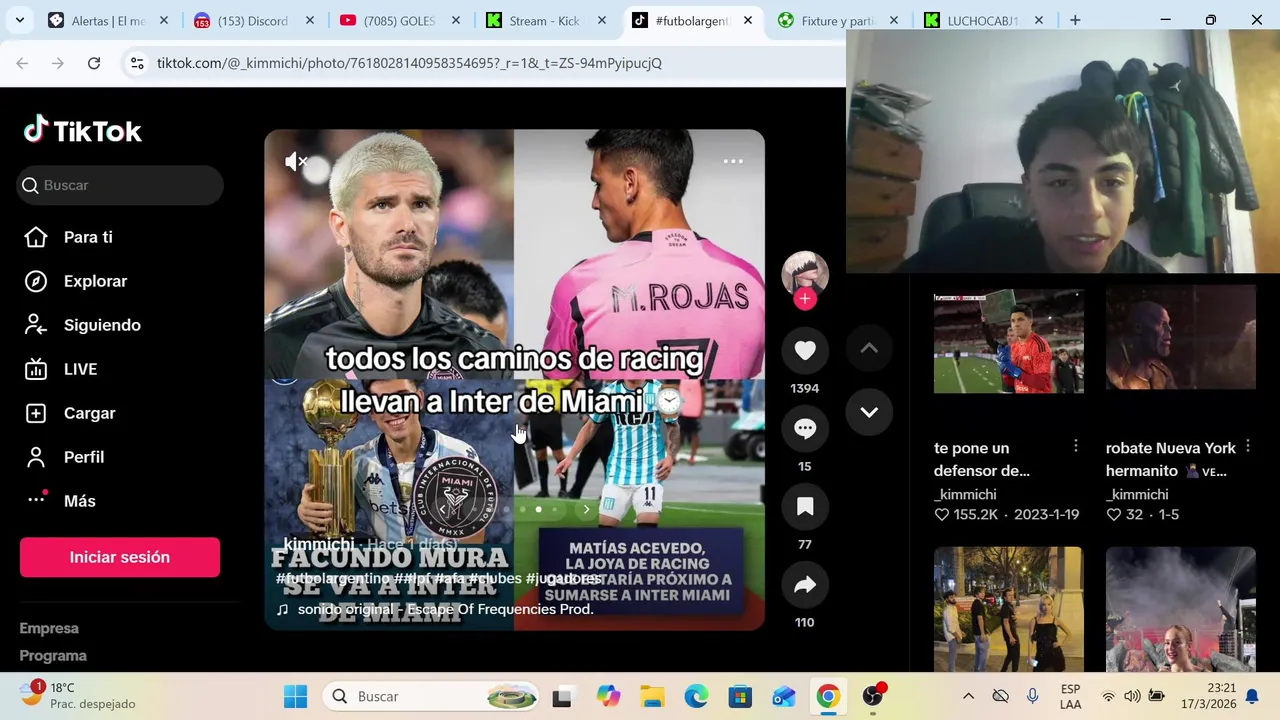
Task: Close the Discord tab
Action: tap(310, 20)
